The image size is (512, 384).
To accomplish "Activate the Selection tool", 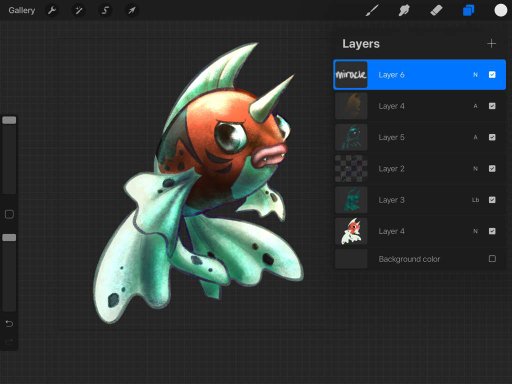I will pos(105,10).
